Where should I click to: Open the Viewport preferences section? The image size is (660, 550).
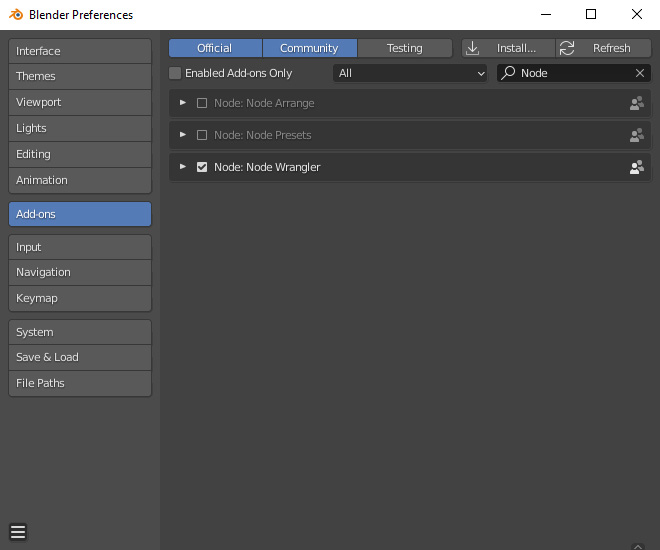point(80,102)
